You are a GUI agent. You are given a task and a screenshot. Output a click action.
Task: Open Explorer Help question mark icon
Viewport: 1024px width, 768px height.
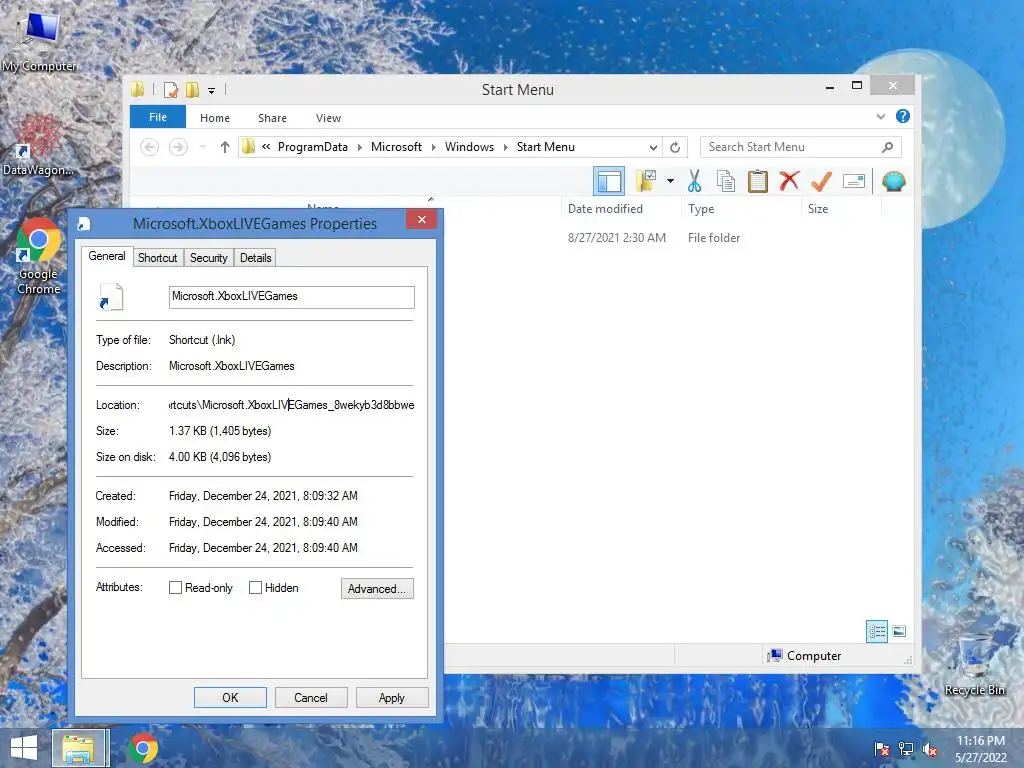point(903,116)
